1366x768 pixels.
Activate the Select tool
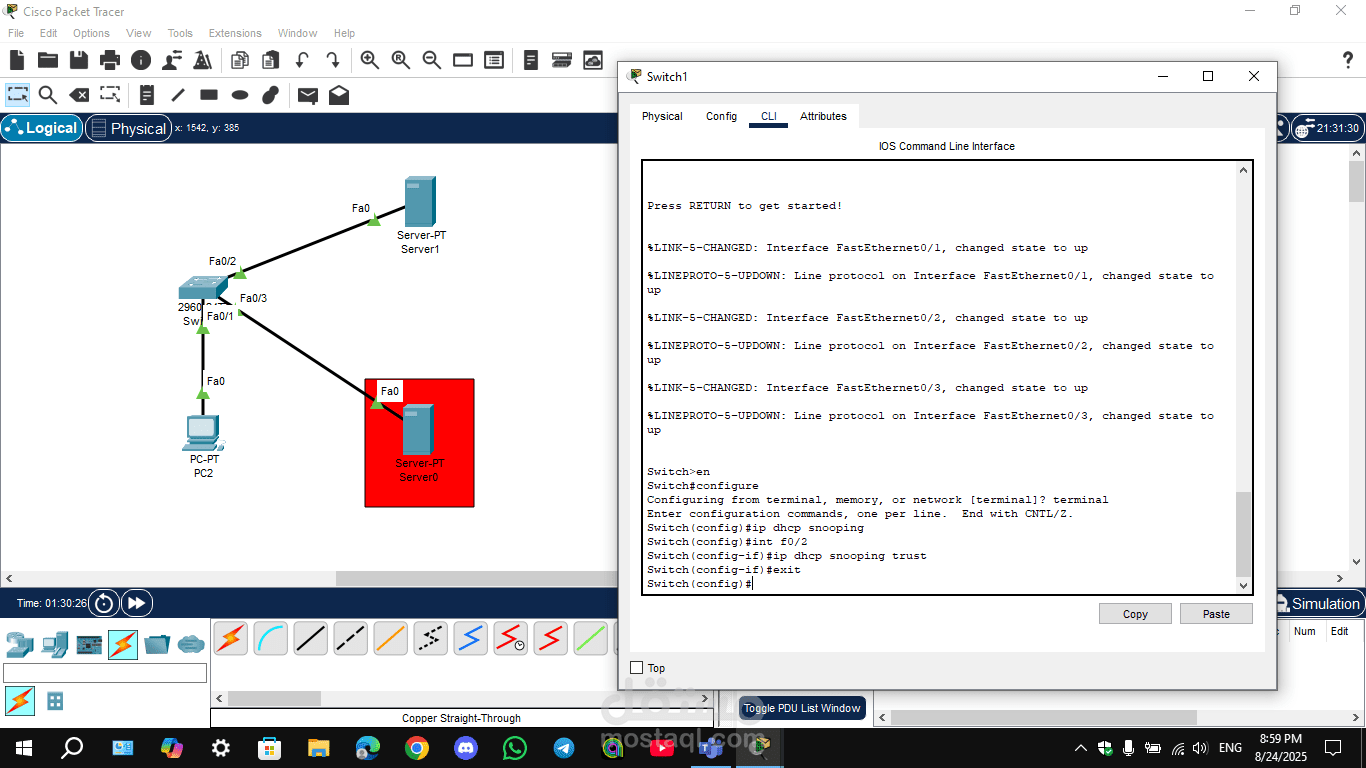pyautogui.click(x=18, y=95)
